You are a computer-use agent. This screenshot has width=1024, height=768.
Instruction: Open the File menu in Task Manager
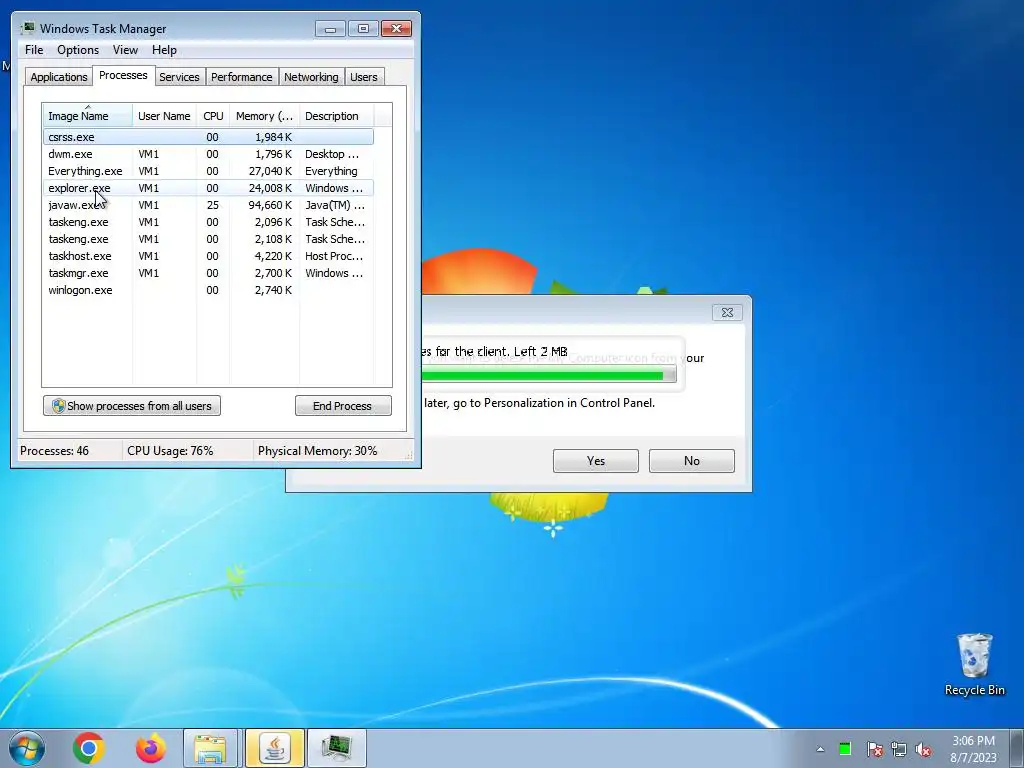pos(34,50)
